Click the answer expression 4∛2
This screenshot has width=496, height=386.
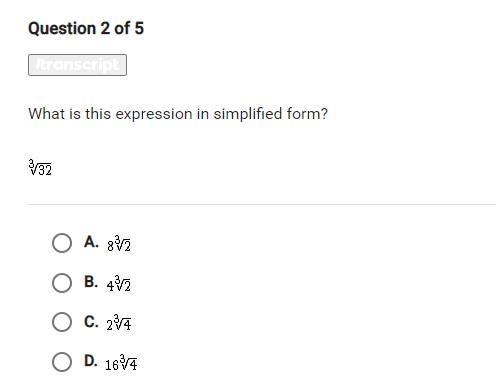coord(119,284)
